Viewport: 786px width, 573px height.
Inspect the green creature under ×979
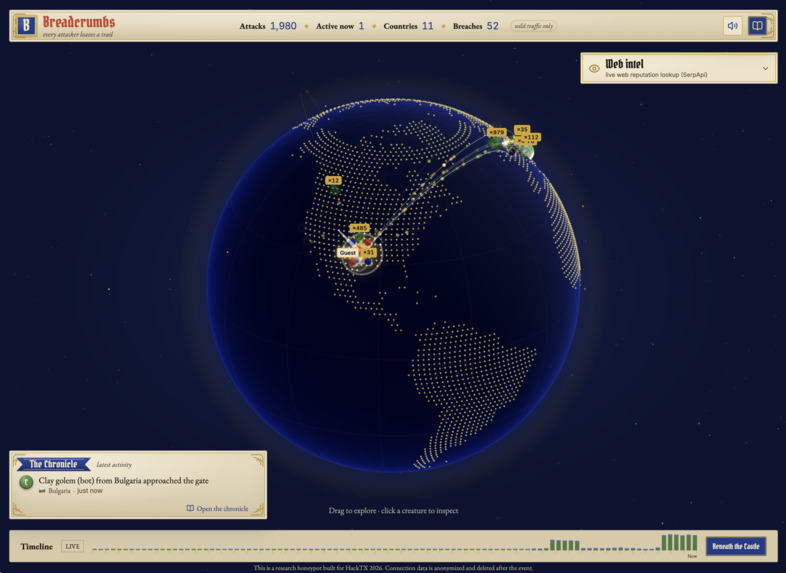tap(495, 143)
